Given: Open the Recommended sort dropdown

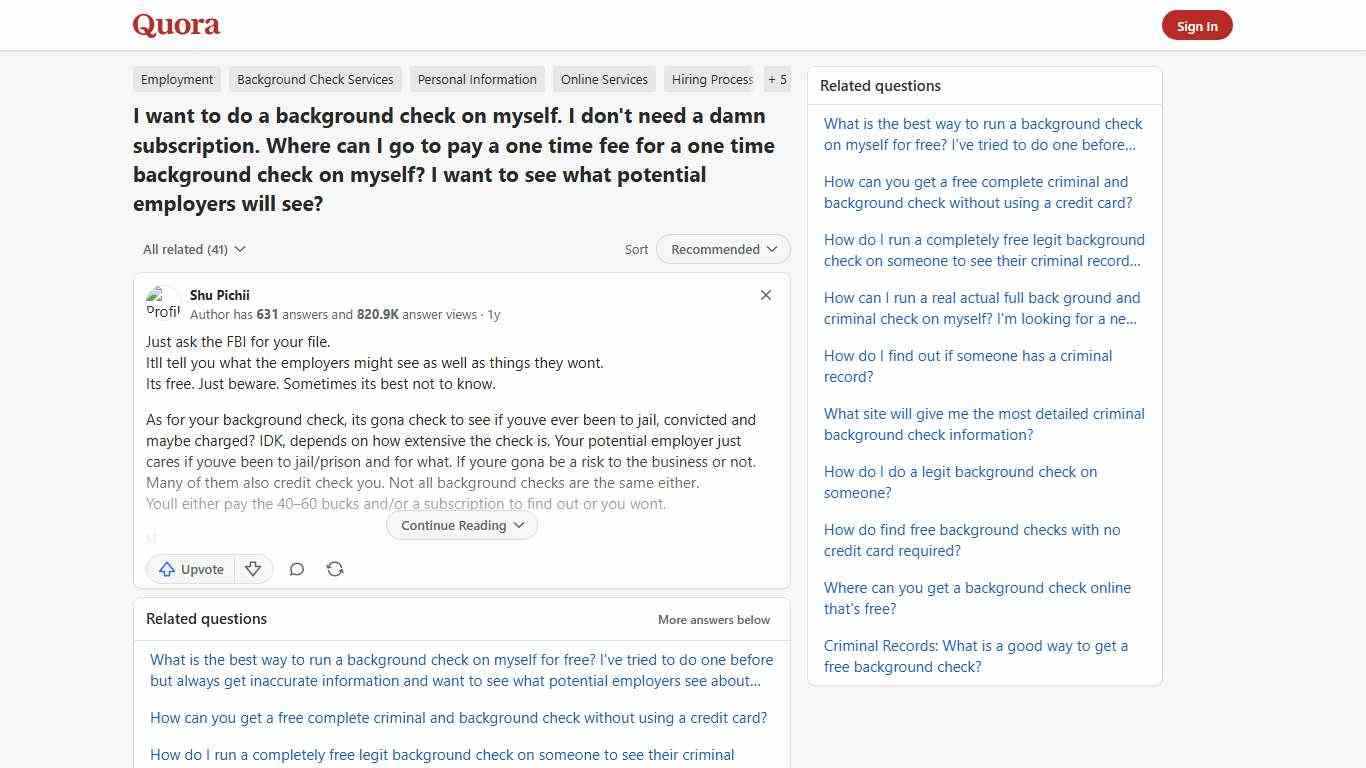Looking at the screenshot, I should click(722, 249).
